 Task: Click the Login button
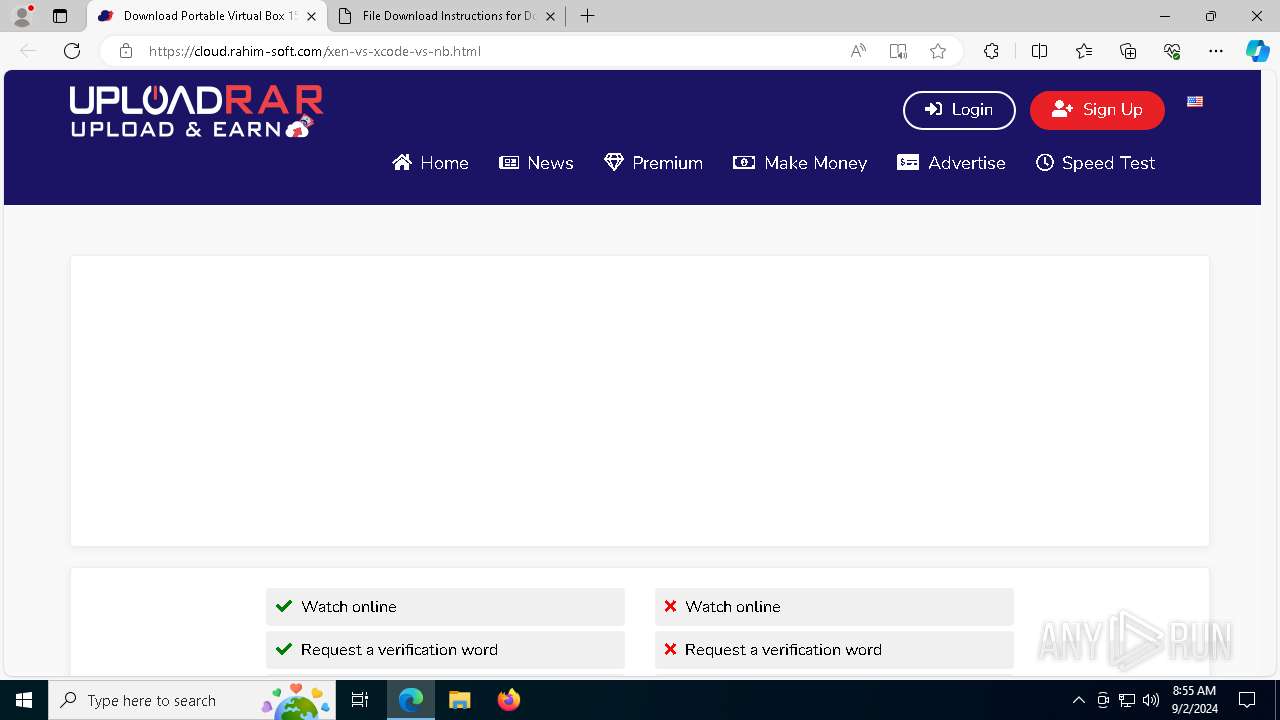tap(959, 110)
